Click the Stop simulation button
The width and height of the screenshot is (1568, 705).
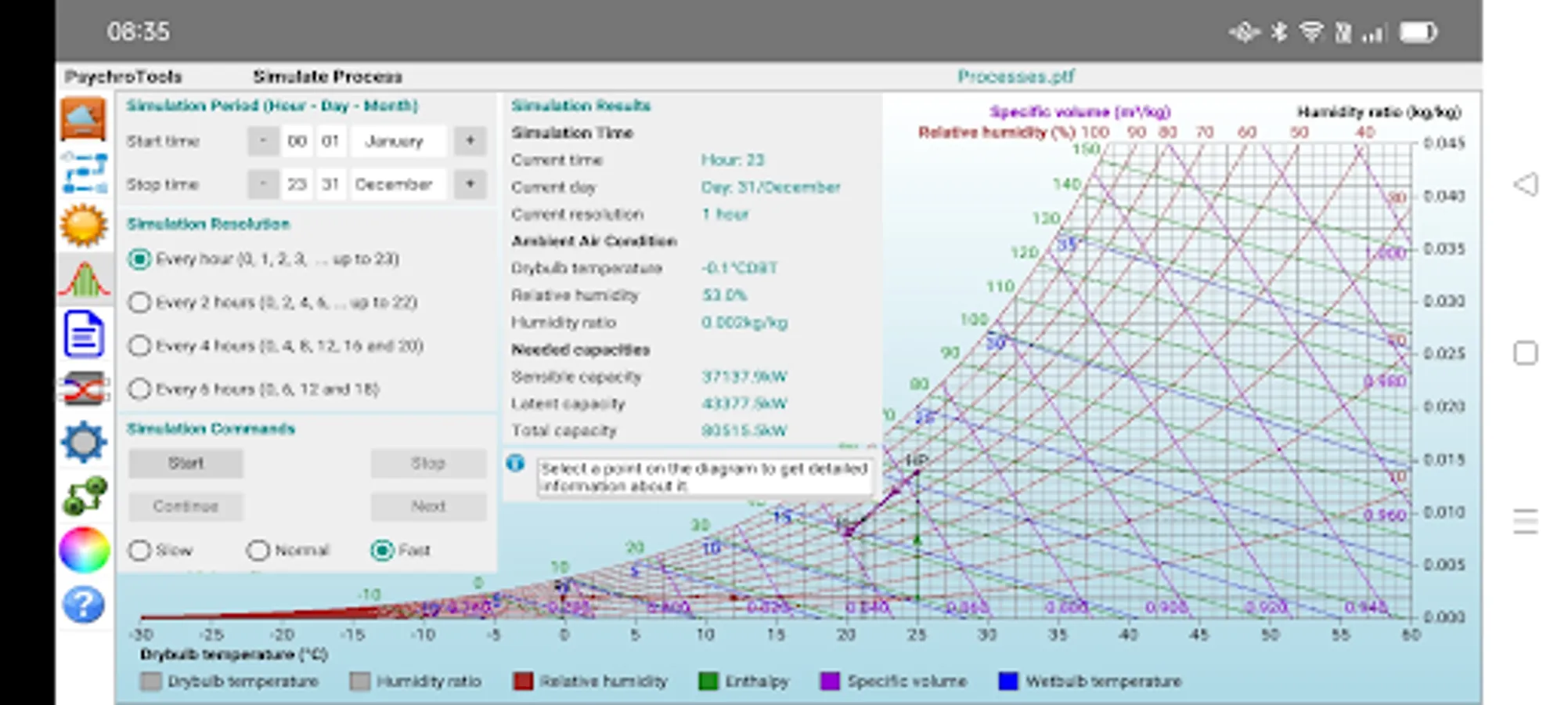tap(428, 463)
